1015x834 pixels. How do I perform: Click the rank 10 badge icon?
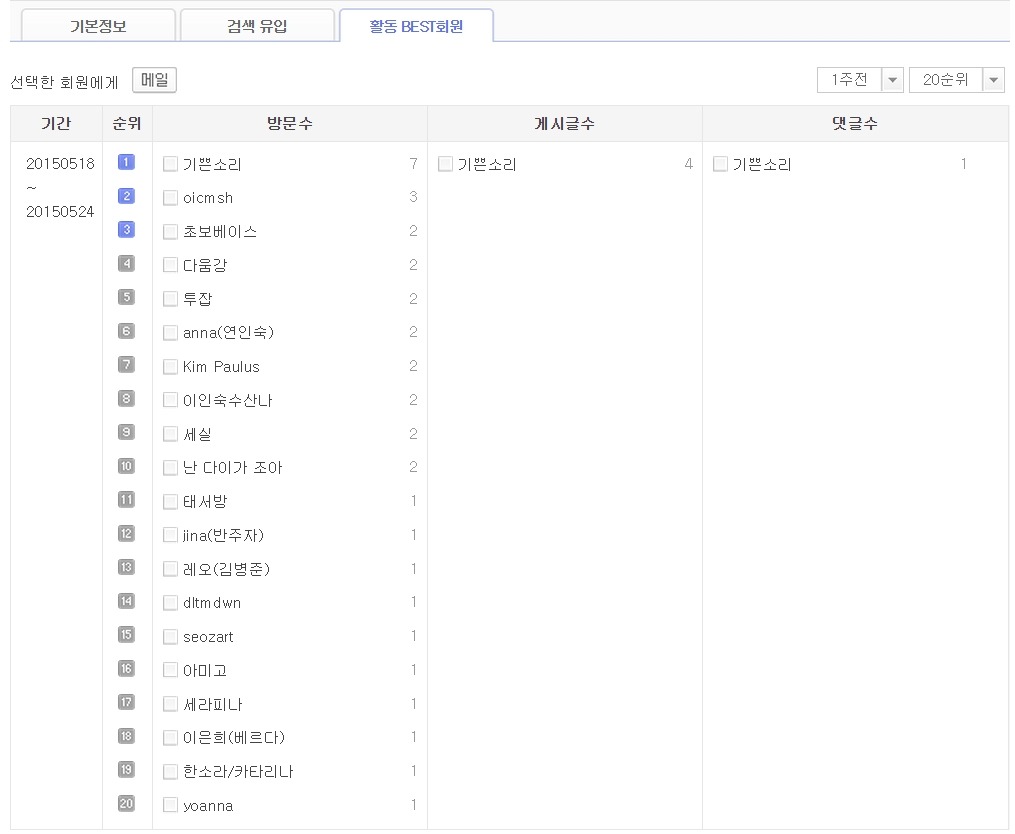click(x=126, y=466)
